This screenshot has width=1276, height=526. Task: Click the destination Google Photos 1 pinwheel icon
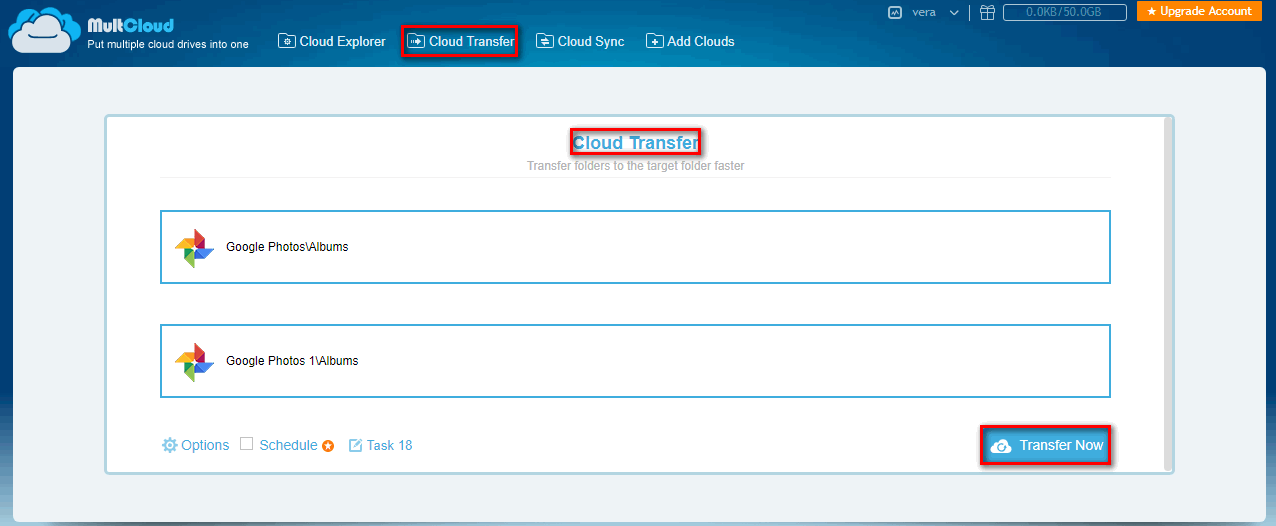point(194,362)
